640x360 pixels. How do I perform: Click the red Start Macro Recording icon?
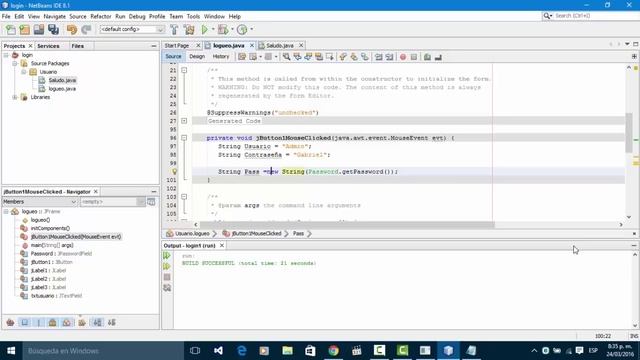tap(403, 57)
